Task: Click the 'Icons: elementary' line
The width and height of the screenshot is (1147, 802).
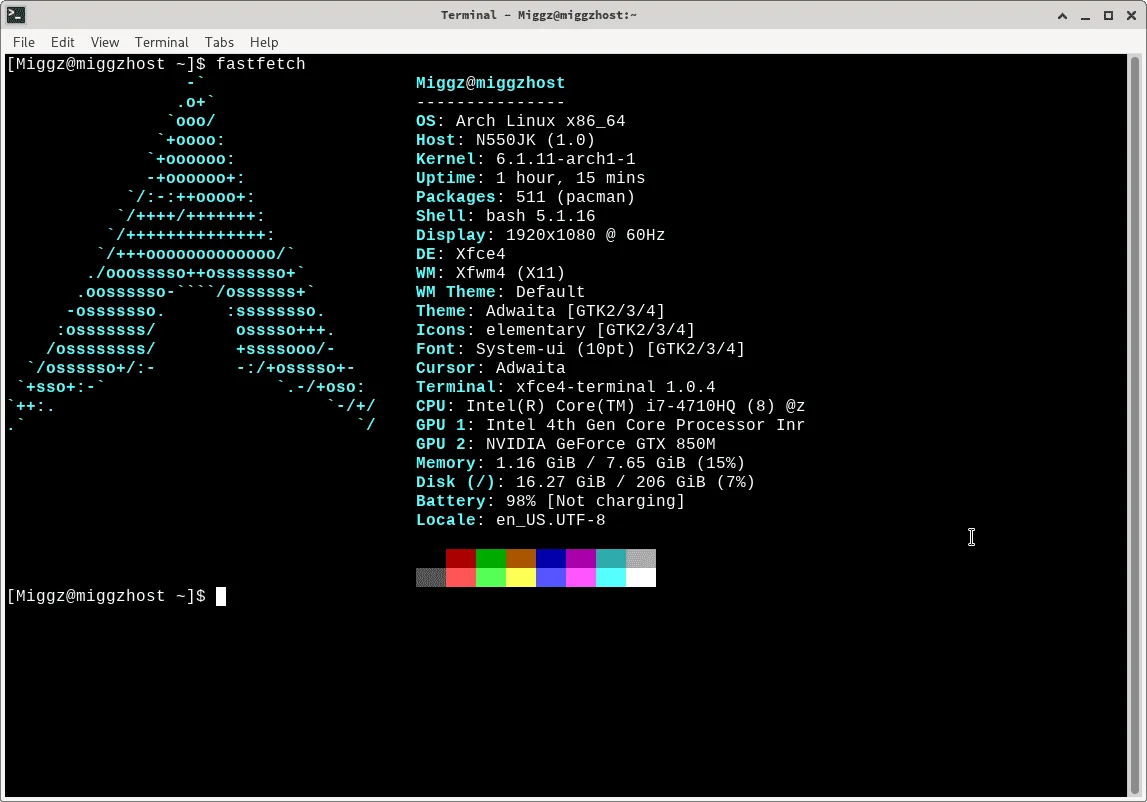Action: [555, 330]
